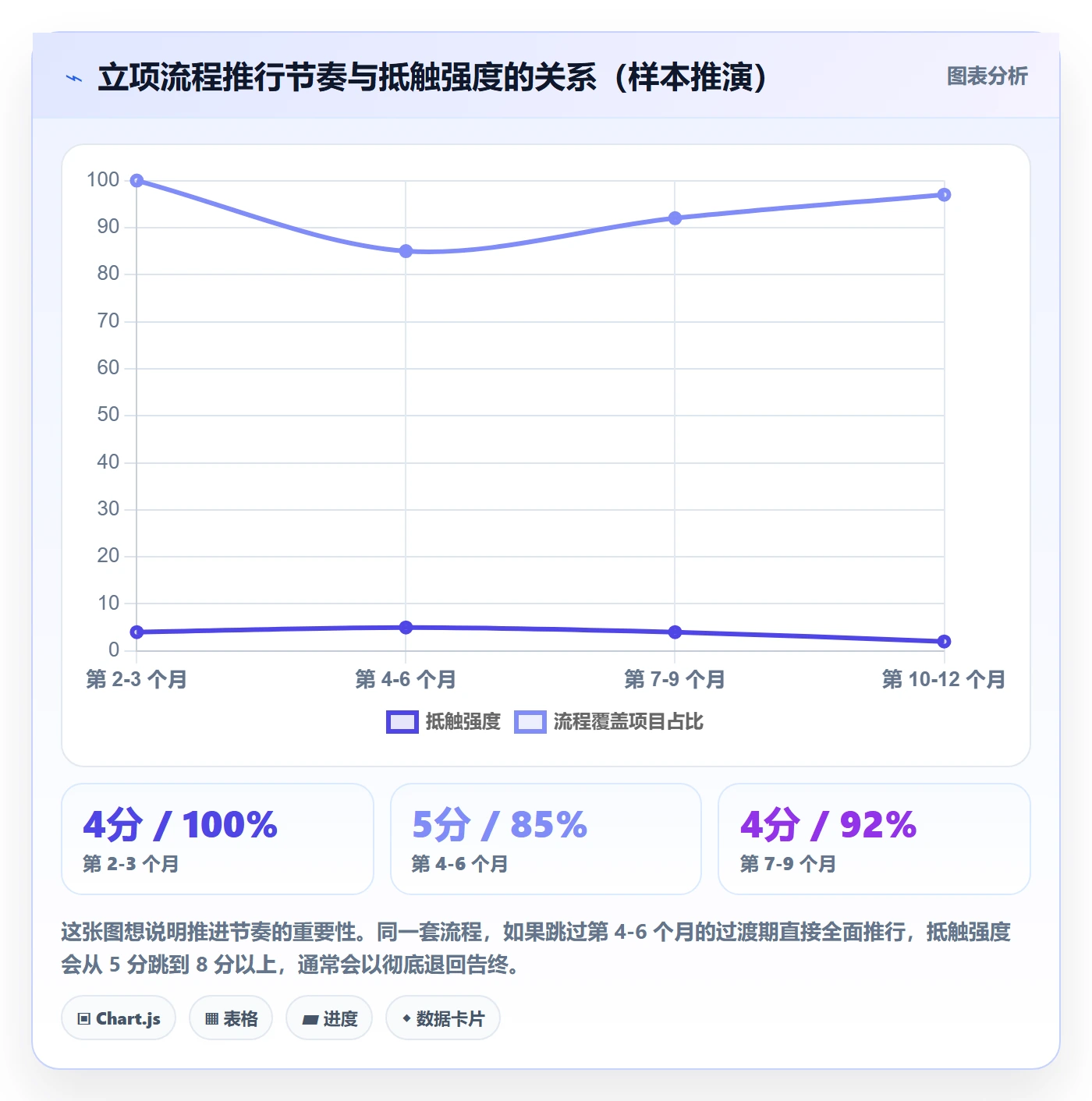The width and height of the screenshot is (1092, 1101).
Task: Click the description paragraph starting 这张图想说明
Action: [x=536, y=948]
